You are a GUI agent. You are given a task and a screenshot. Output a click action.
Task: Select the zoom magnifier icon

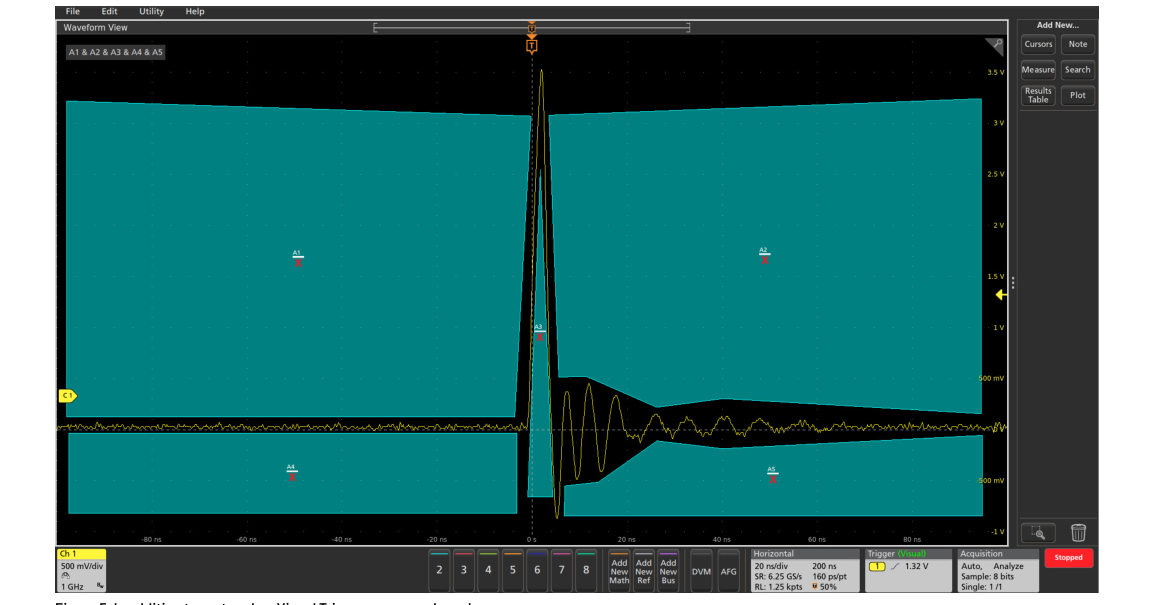pos(1038,532)
